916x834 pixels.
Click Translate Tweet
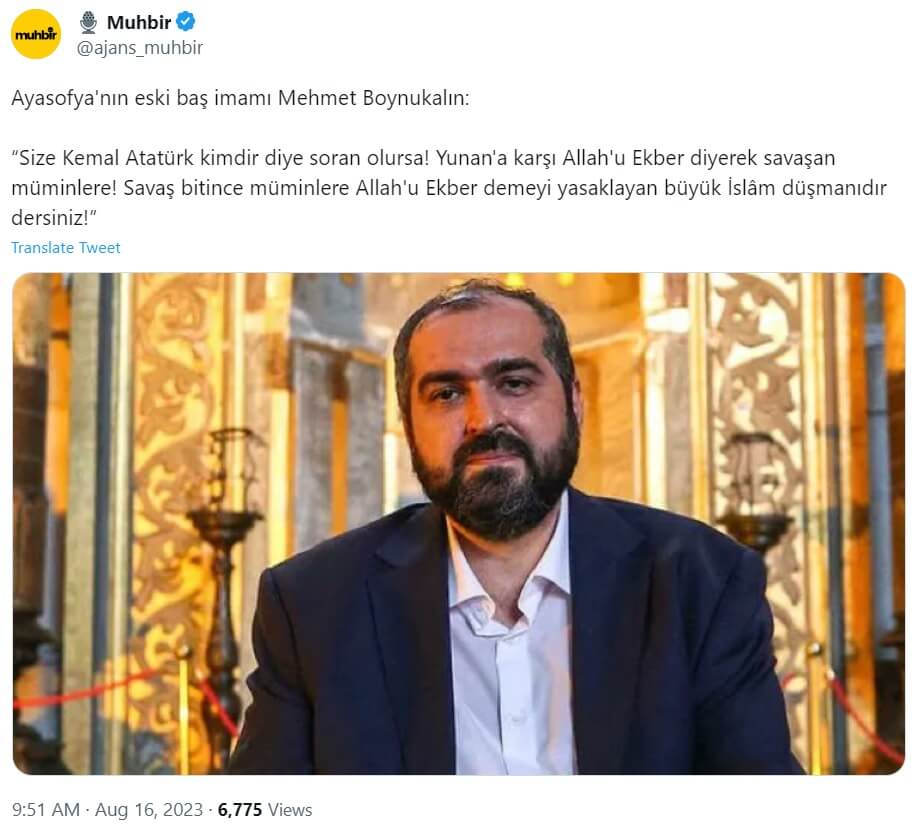coord(65,248)
